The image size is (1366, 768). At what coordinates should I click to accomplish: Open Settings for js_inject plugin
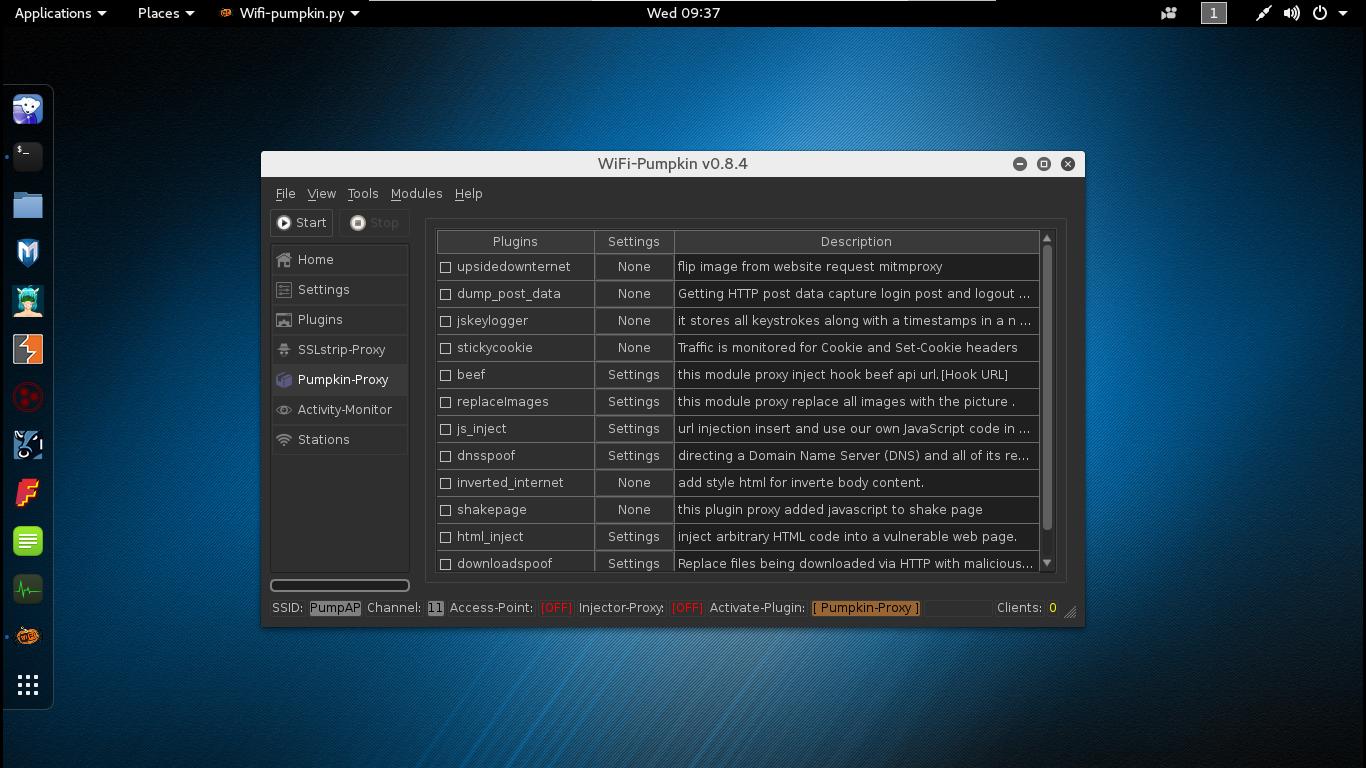coord(634,429)
